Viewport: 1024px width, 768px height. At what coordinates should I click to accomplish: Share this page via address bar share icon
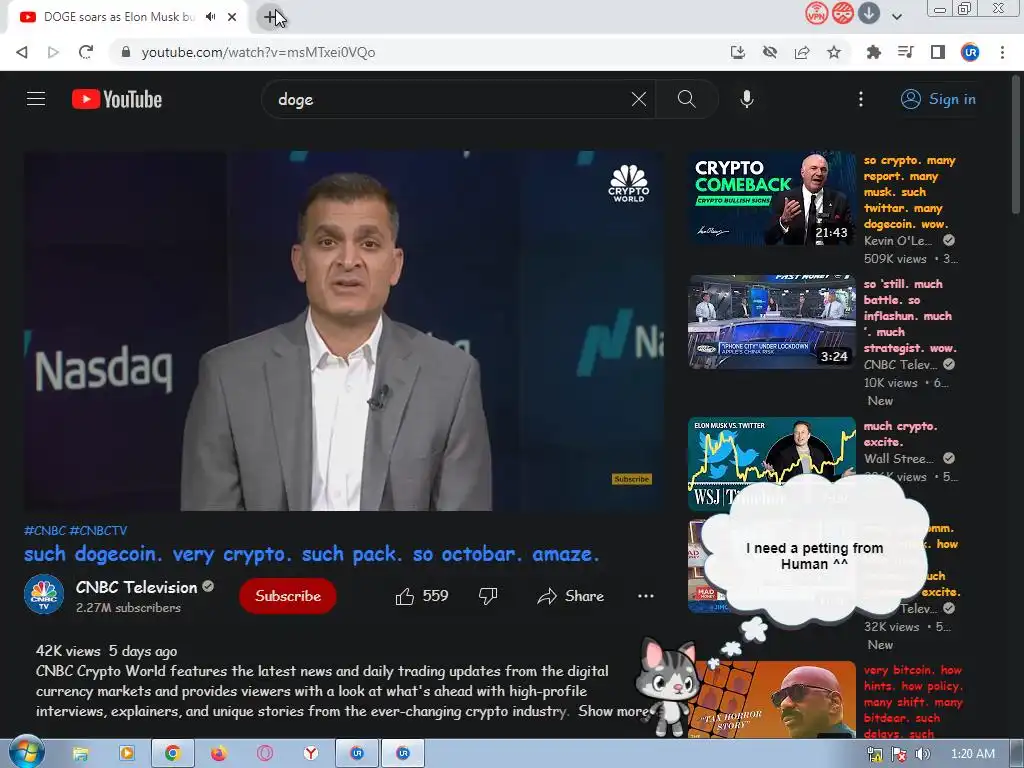802,52
